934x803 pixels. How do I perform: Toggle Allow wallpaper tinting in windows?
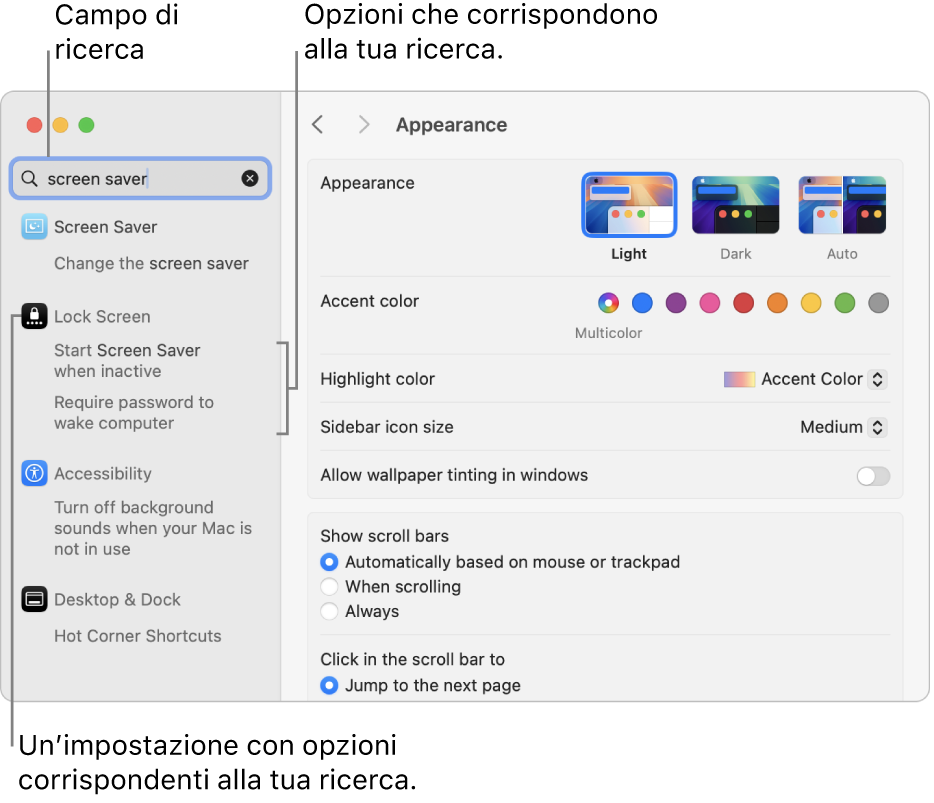(873, 476)
